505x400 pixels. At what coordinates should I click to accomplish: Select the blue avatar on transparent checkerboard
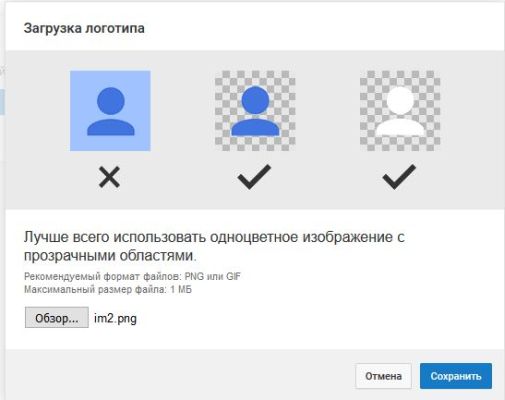pos(255,111)
